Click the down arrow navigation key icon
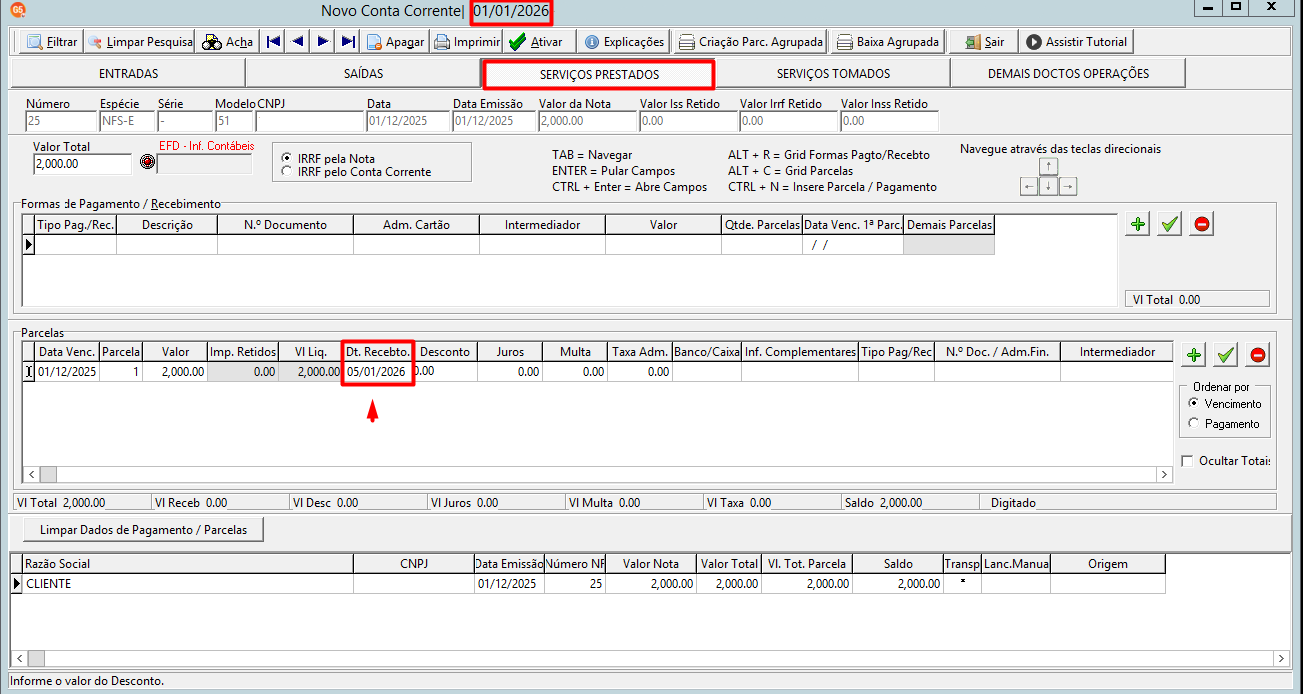 coord(1048,186)
